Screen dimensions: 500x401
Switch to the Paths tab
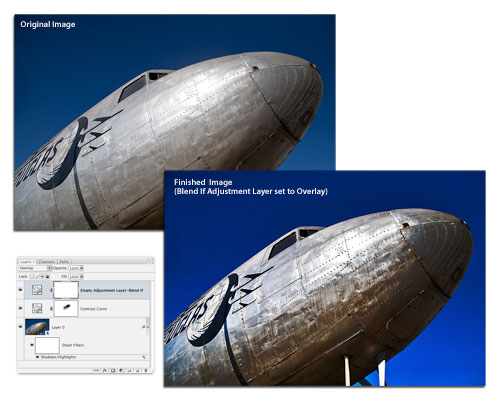tap(64, 262)
